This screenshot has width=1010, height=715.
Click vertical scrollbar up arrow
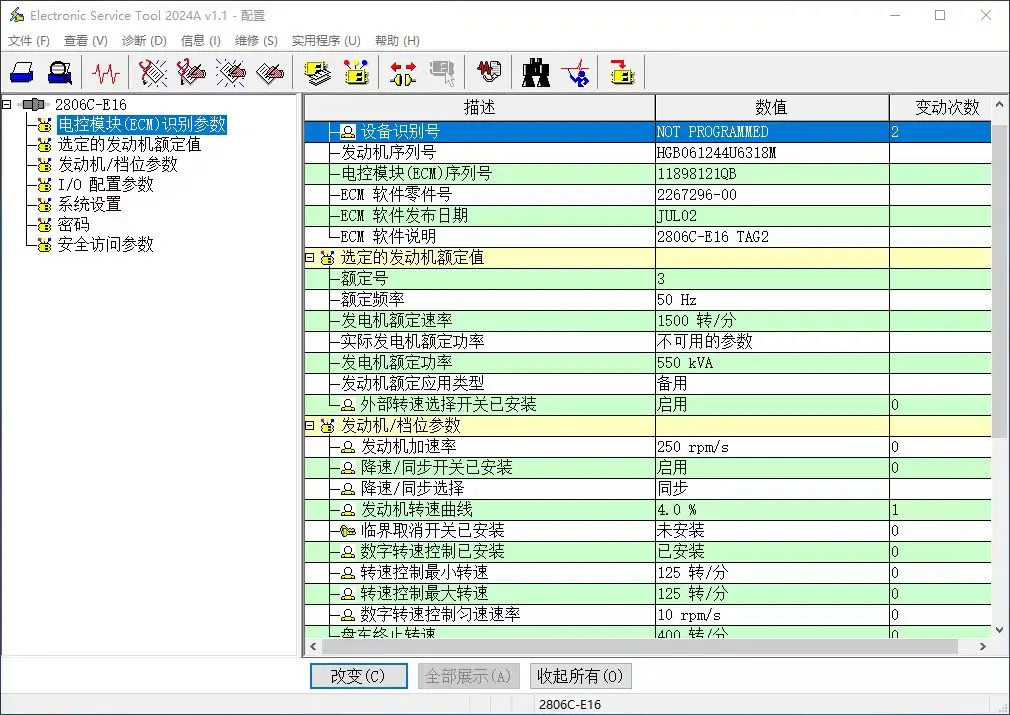[x=1000, y=104]
